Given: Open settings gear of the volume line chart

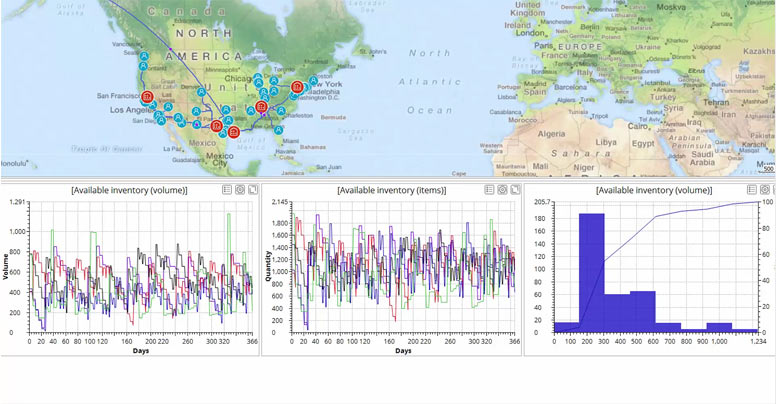Looking at the screenshot, I should point(240,190).
